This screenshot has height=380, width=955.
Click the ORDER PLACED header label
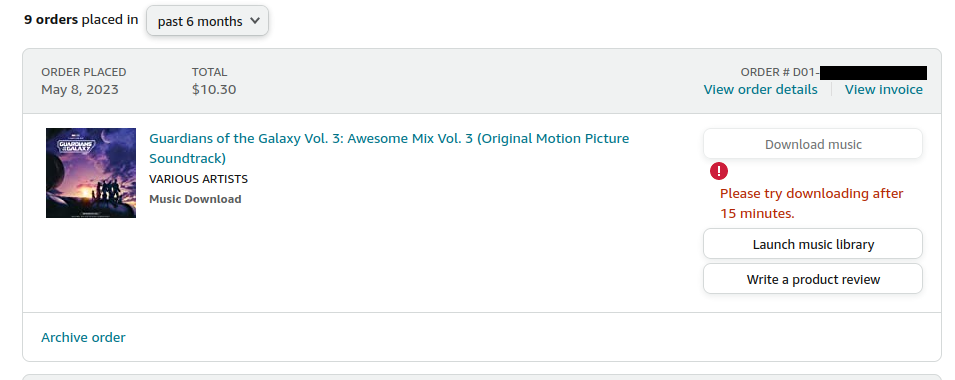click(84, 72)
